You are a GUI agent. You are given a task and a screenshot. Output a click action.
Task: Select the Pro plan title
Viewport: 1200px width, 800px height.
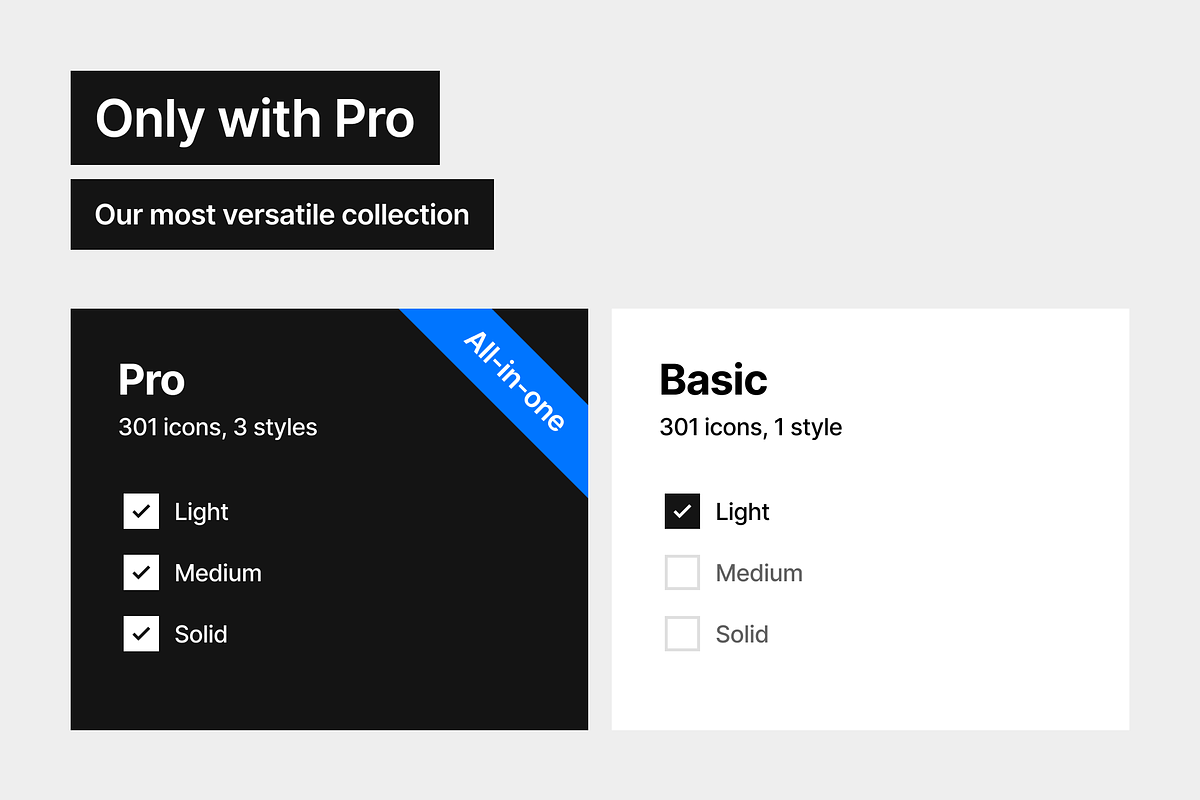(152, 380)
